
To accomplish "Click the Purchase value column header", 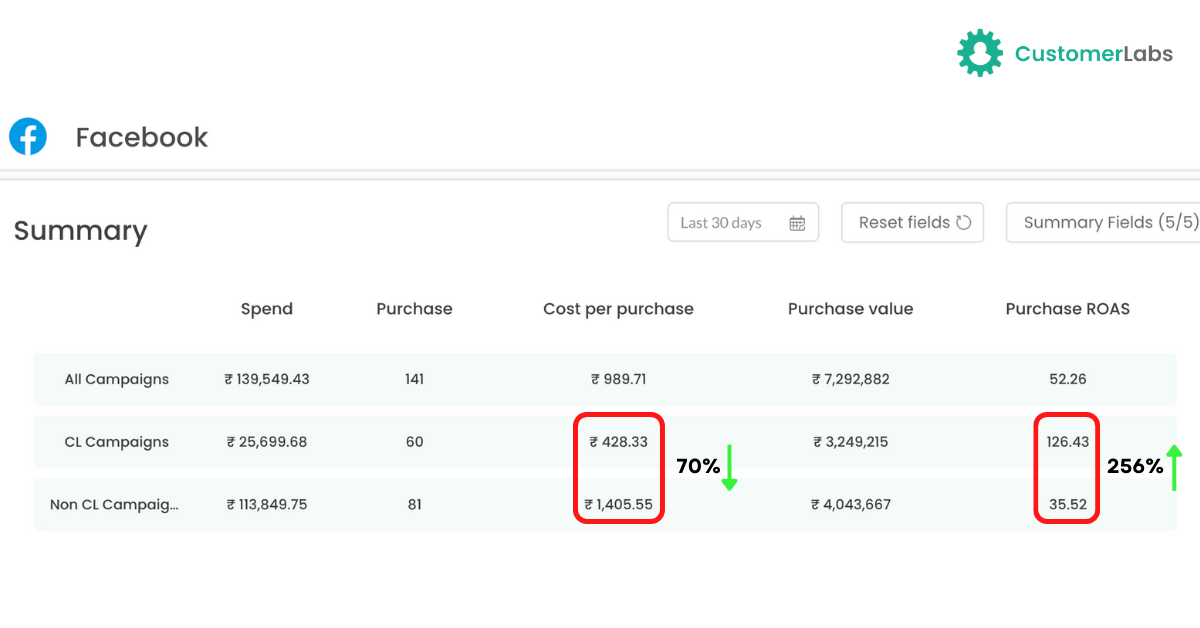I will click(x=850, y=309).
